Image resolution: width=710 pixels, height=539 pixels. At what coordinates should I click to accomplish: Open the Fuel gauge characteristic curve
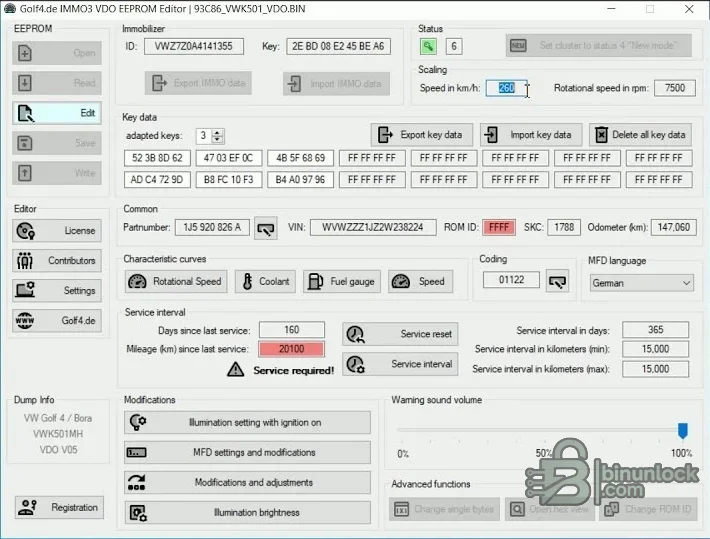point(342,281)
